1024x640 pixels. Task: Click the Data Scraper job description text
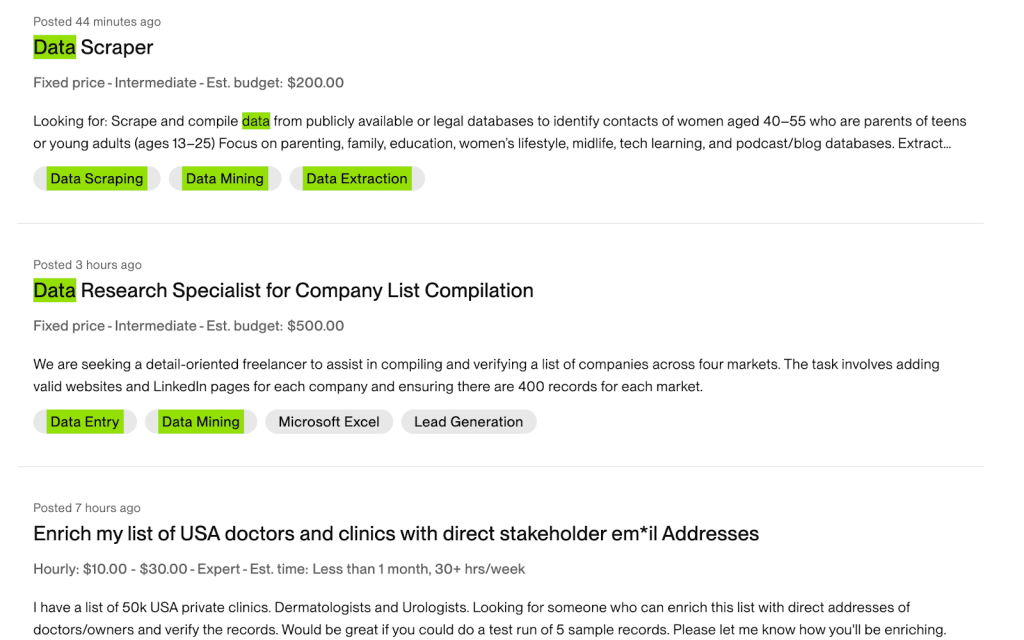500,133
